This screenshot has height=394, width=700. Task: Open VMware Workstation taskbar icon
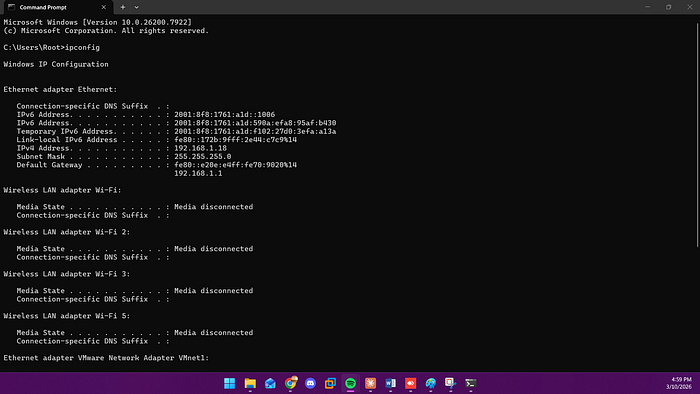click(x=330, y=383)
